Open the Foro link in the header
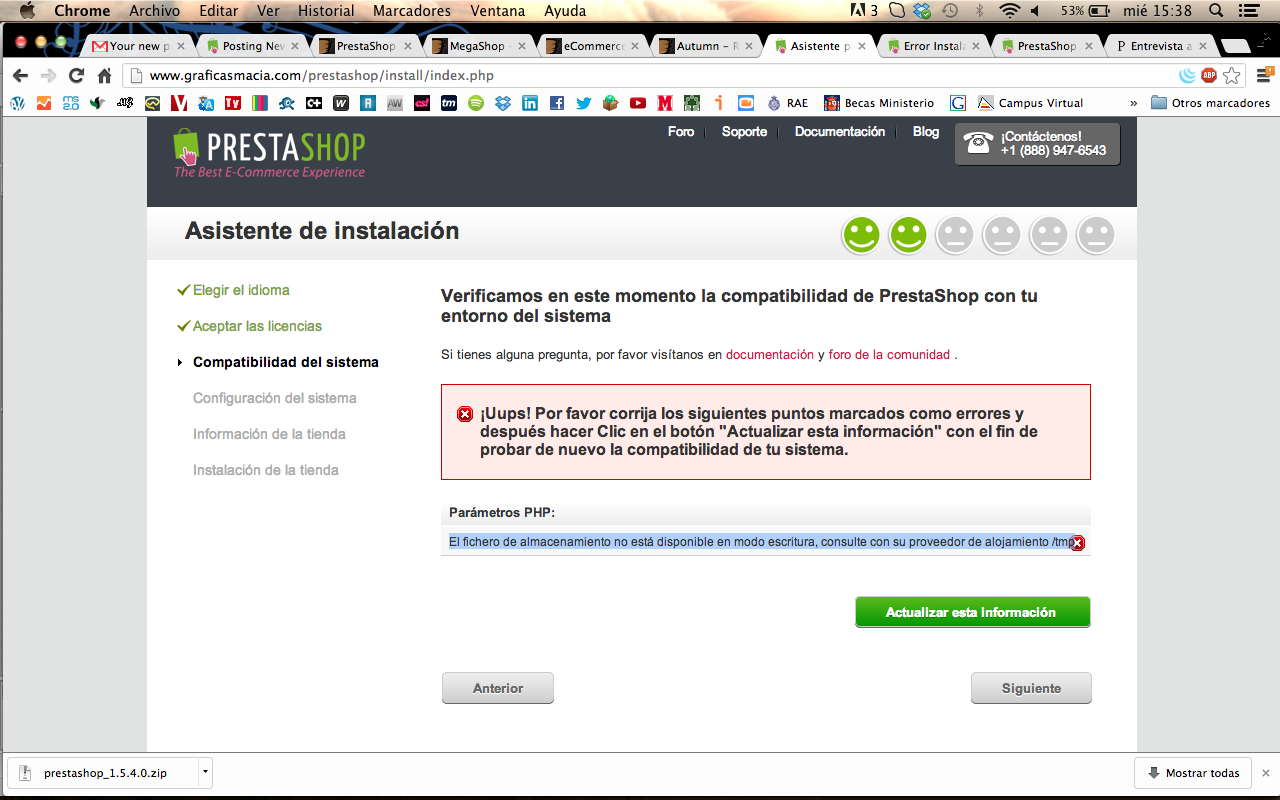 (681, 132)
